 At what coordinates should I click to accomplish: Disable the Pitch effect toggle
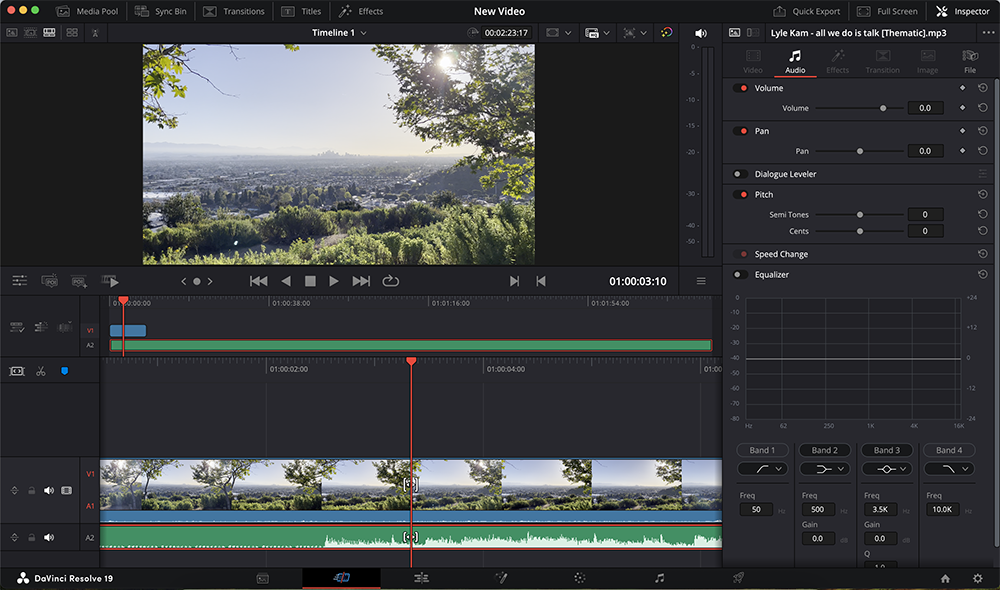pyautogui.click(x=740, y=194)
